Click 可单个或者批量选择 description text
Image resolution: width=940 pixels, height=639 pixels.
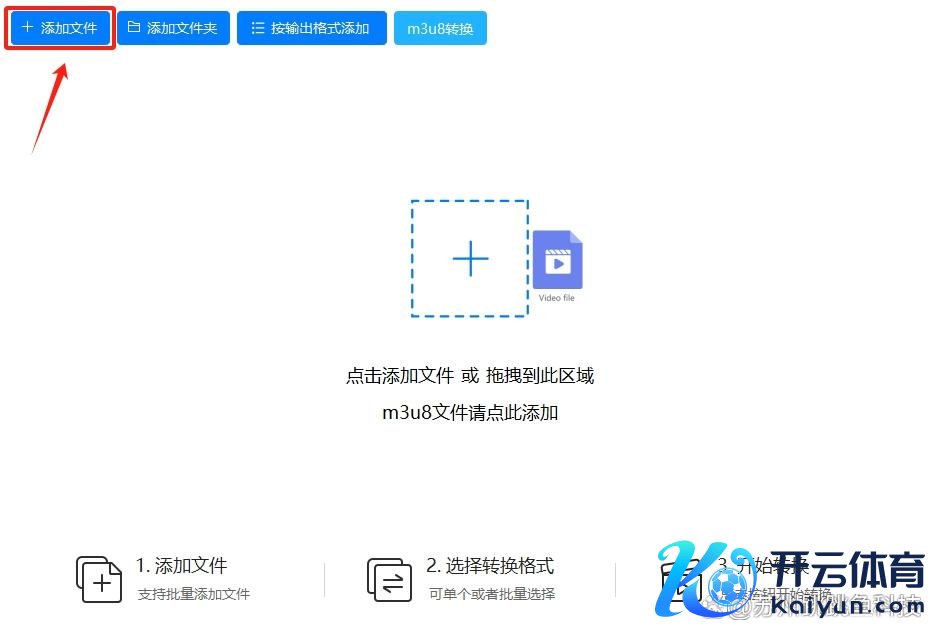pos(492,594)
